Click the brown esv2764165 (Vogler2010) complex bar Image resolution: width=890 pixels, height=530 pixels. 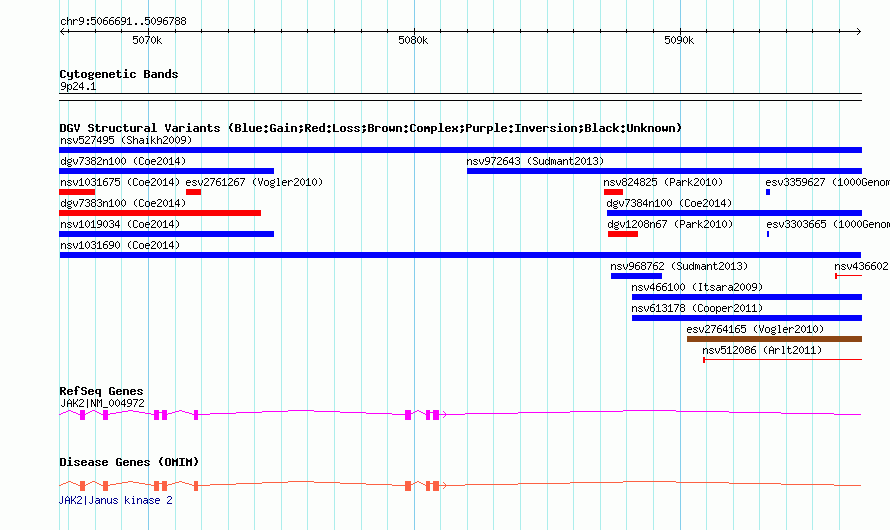pos(774,339)
